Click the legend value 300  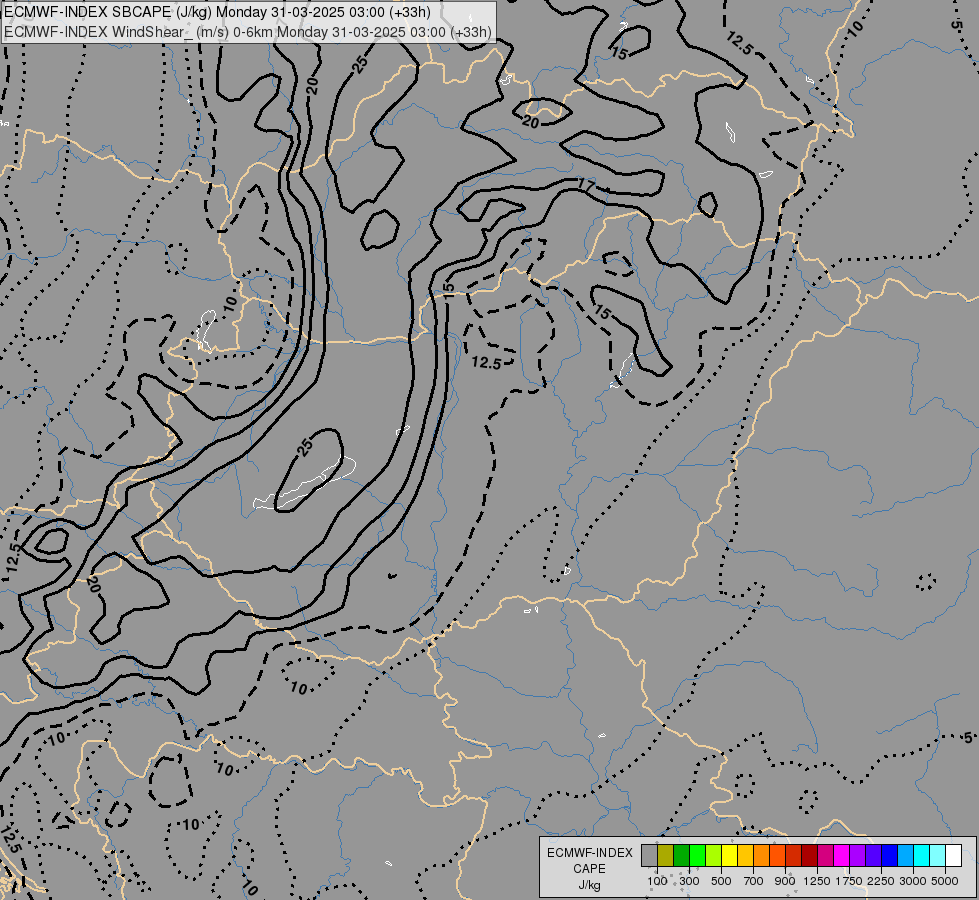(x=689, y=881)
